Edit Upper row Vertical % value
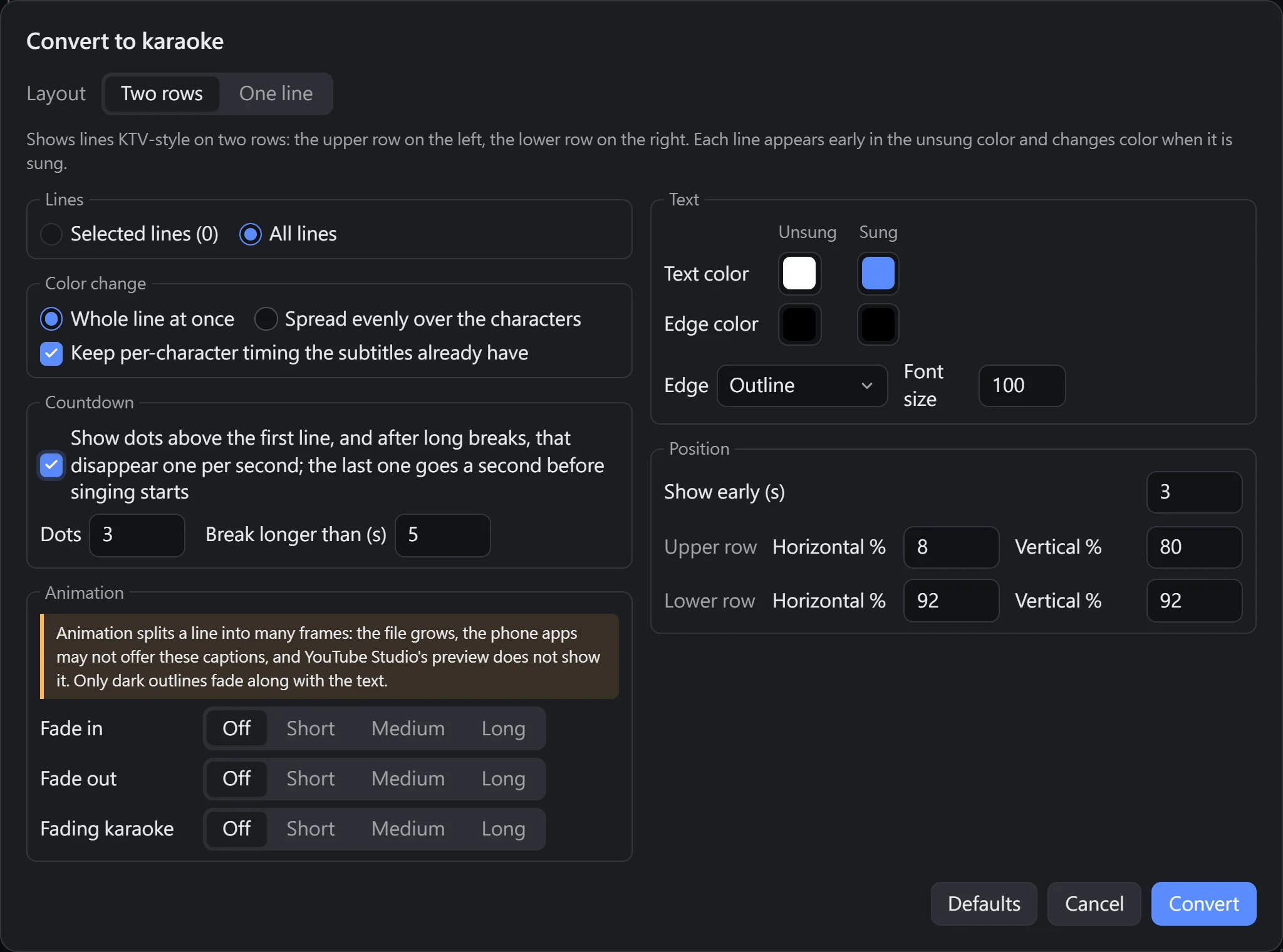 pyautogui.click(x=1194, y=547)
